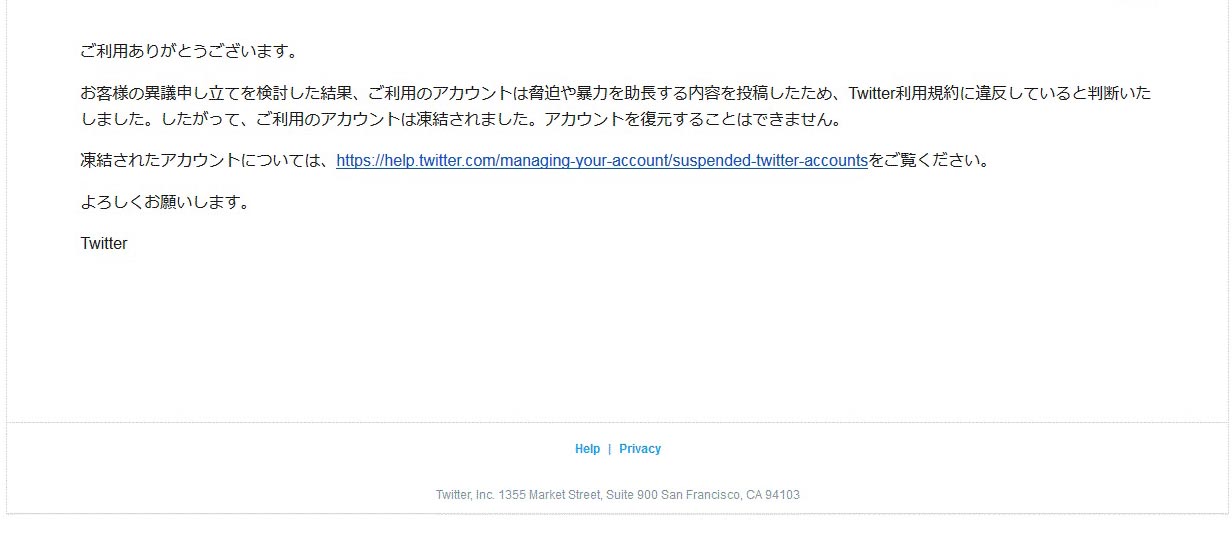1232x534 pixels.
Task: Click the sentence アカウントを復元することはできません。
Action: [x=695, y=119]
